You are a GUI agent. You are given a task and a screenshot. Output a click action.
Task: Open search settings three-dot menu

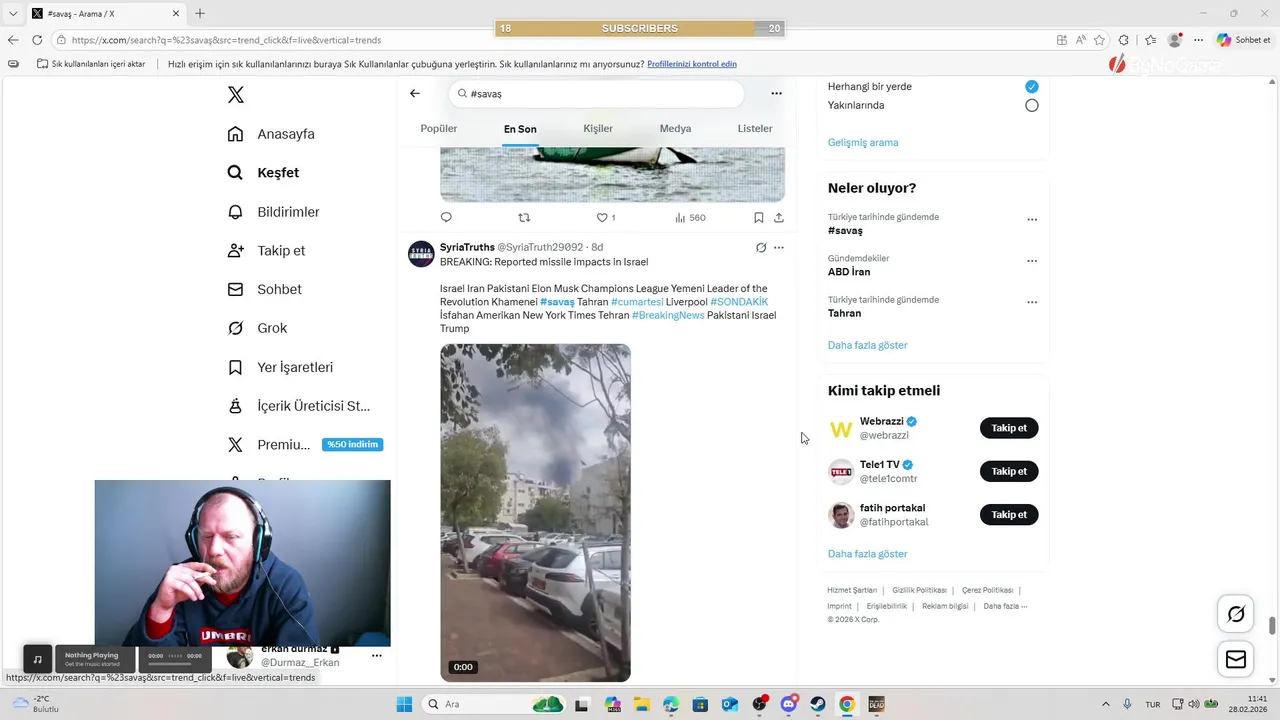click(776, 93)
